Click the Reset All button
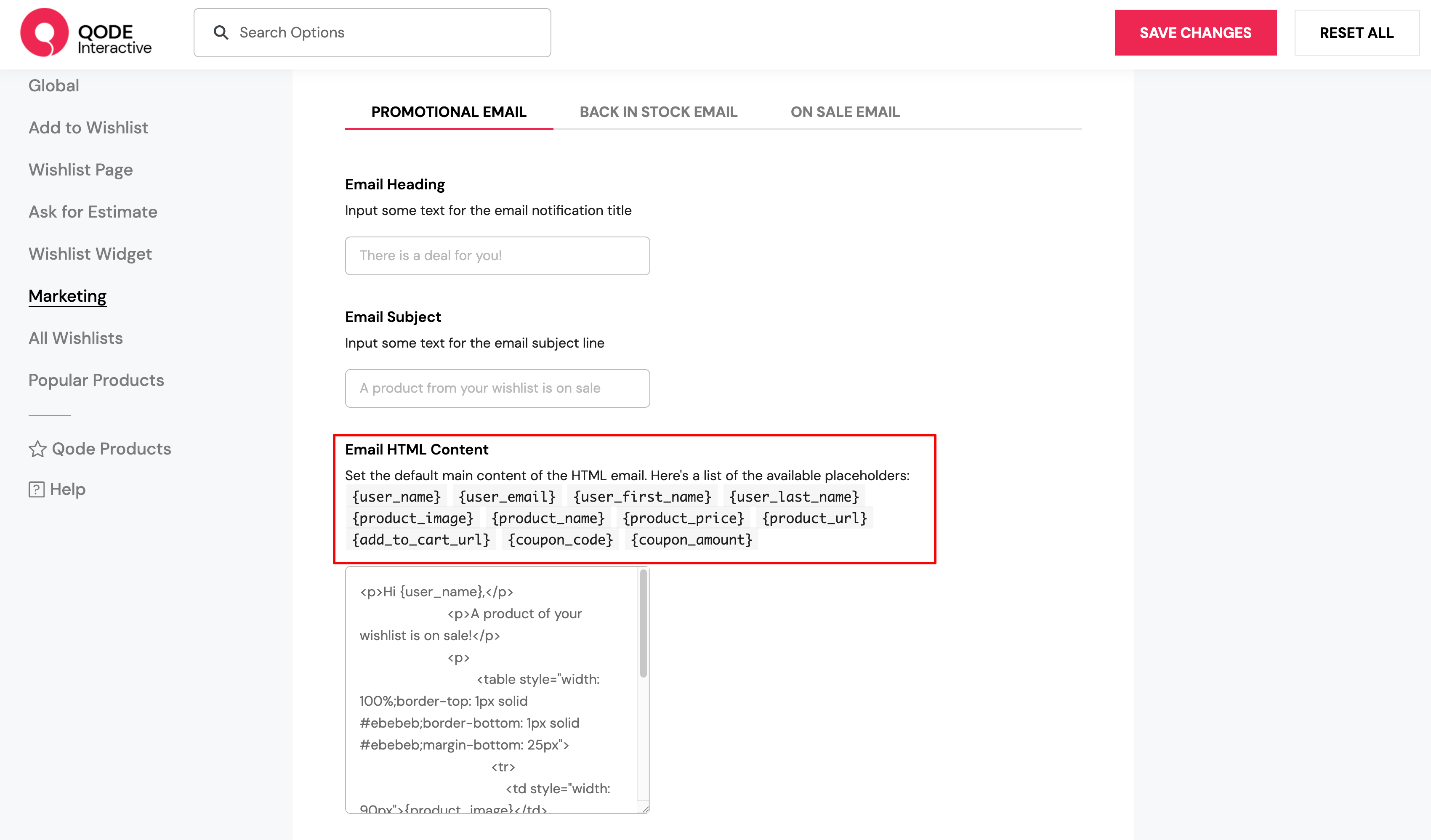Viewport: 1431px width, 840px height. pyautogui.click(x=1356, y=33)
